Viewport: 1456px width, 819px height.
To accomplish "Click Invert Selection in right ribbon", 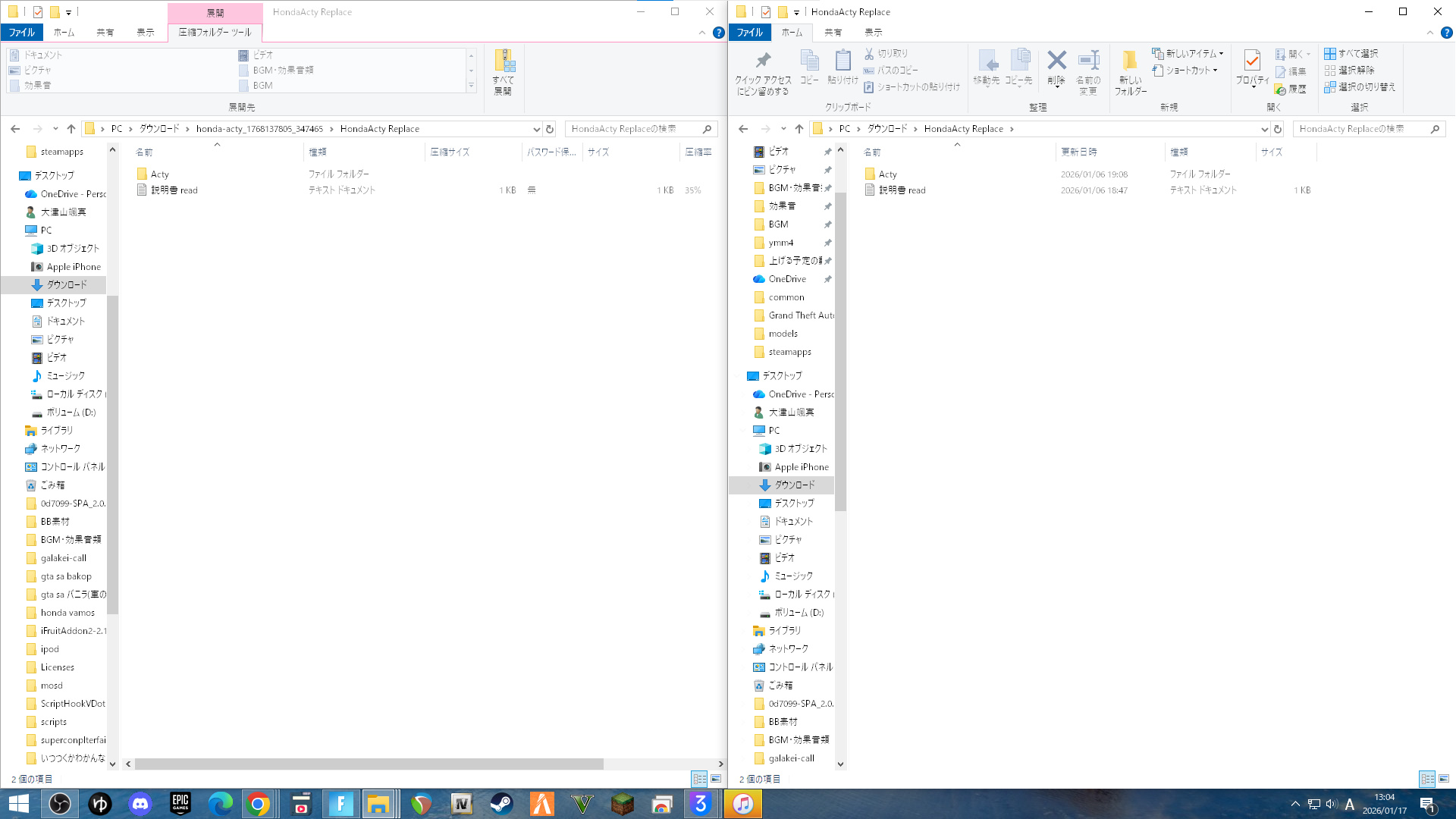I will click(1360, 87).
